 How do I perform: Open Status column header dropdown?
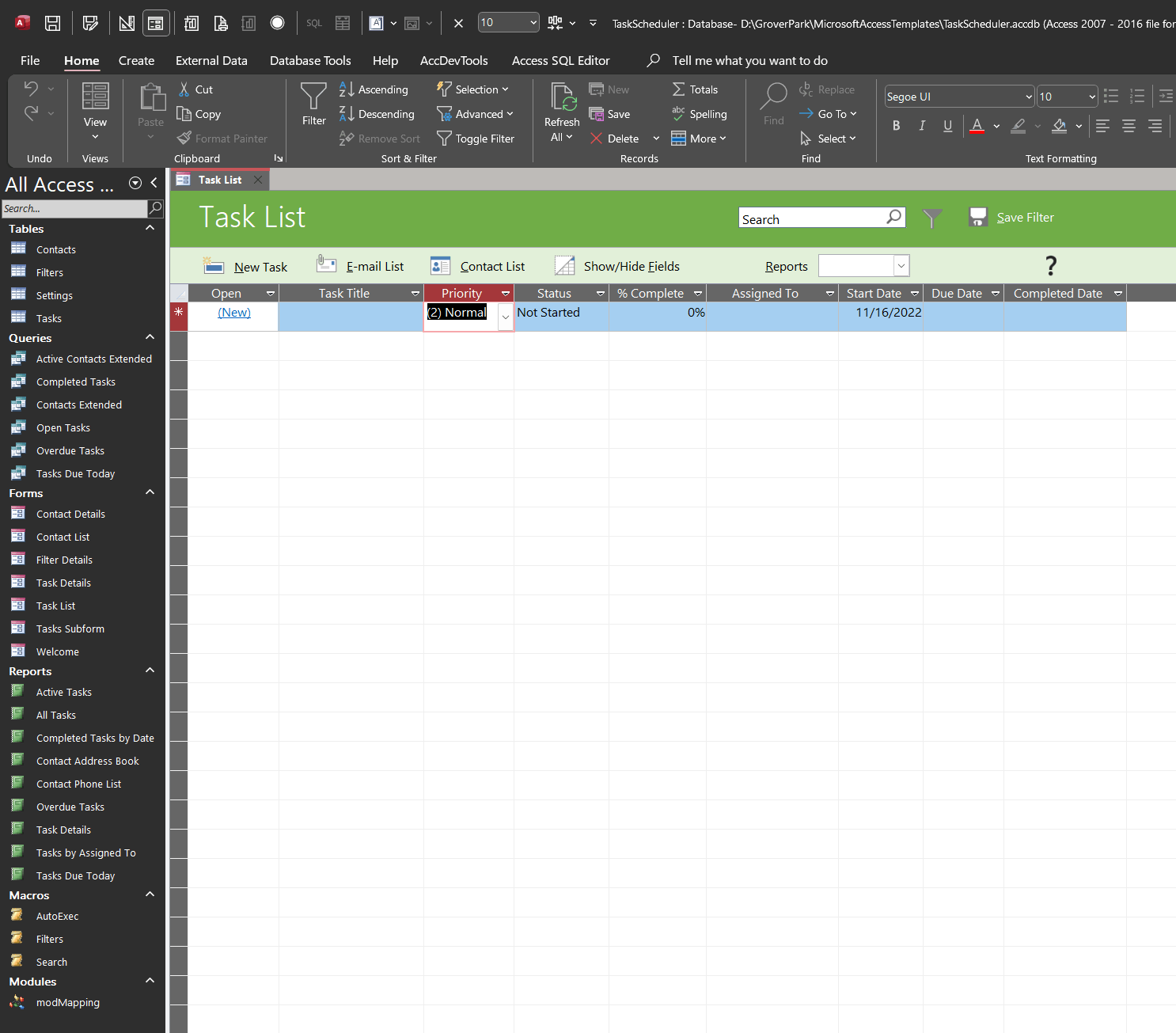tap(601, 294)
